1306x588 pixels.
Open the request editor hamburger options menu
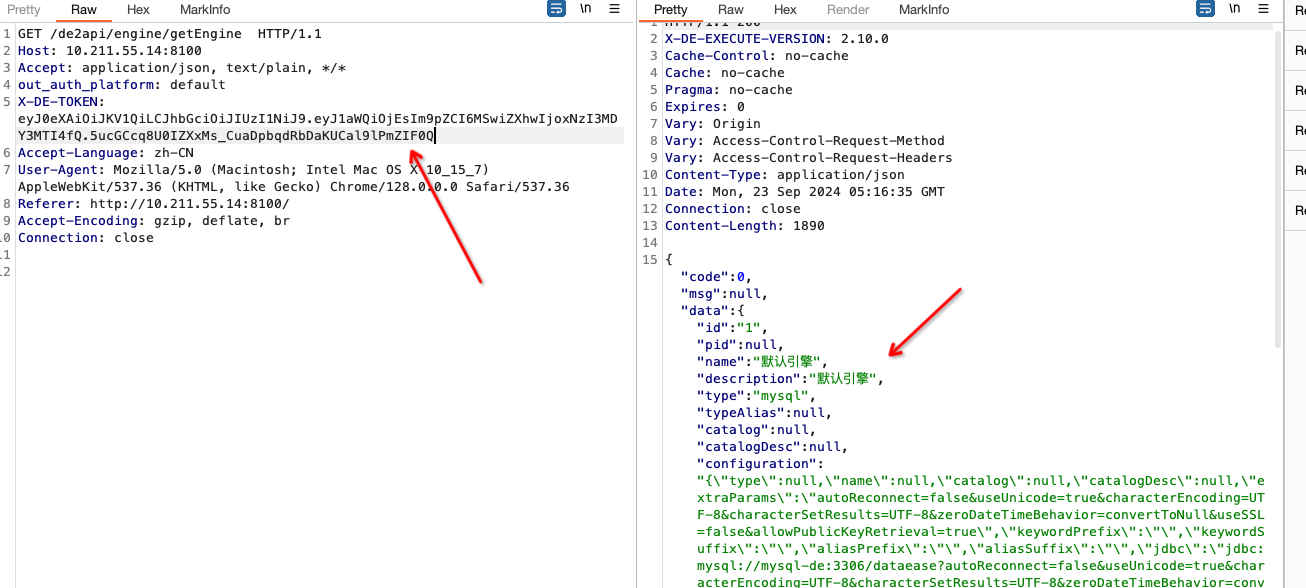point(615,9)
